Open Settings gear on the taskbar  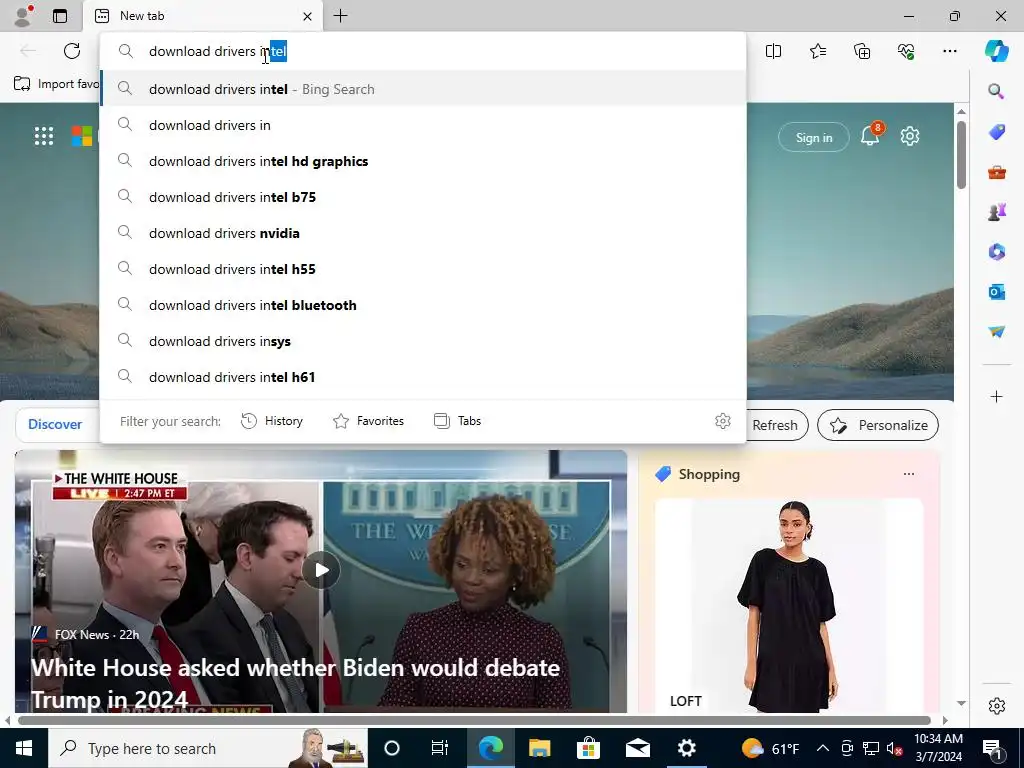[x=686, y=748]
